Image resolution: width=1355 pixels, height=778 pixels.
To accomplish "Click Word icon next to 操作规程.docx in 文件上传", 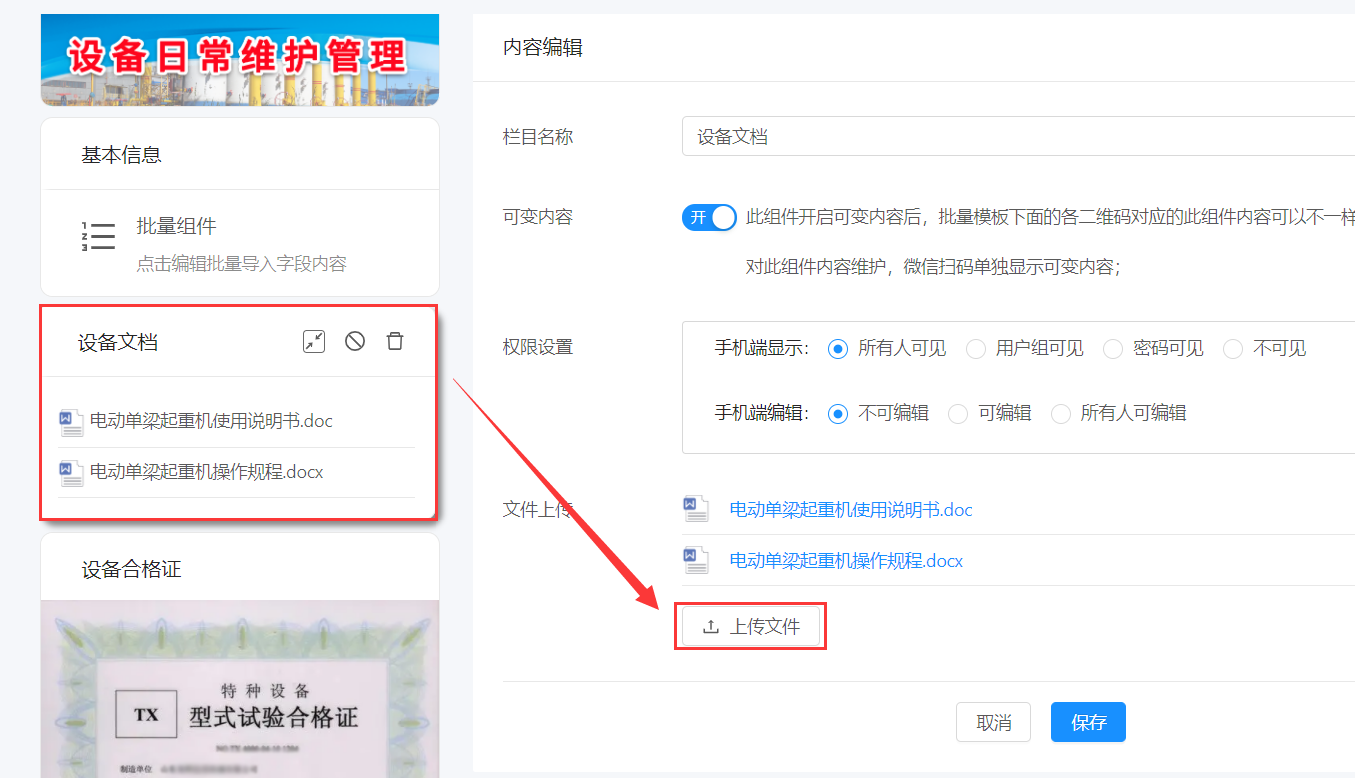I will pos(695,560).
